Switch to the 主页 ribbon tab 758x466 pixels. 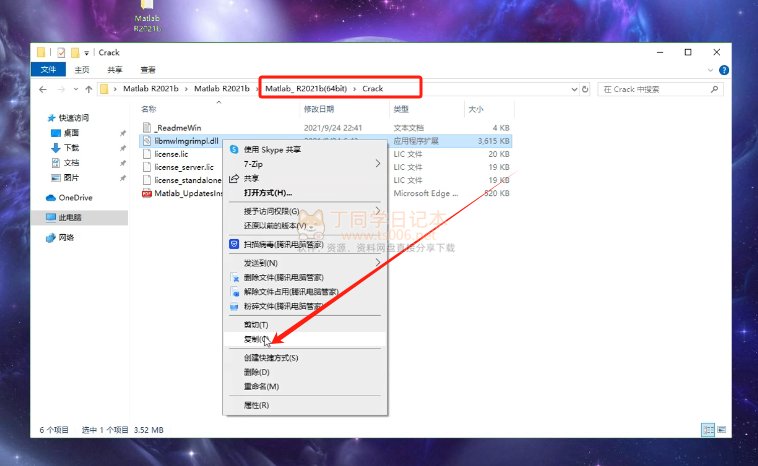coord(82,70)
